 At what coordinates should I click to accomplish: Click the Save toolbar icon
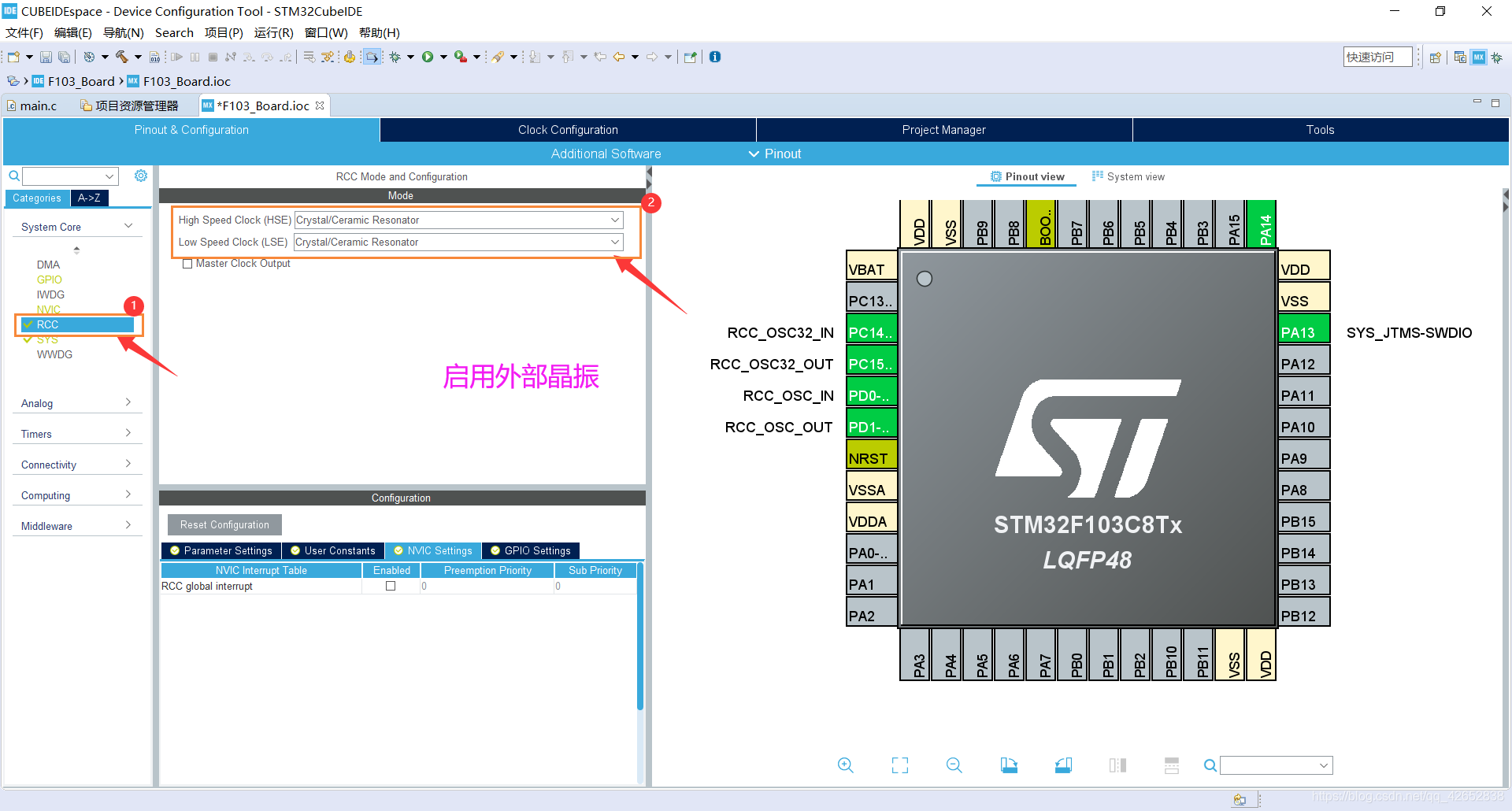pyautogui.click(x=46, y=57)
